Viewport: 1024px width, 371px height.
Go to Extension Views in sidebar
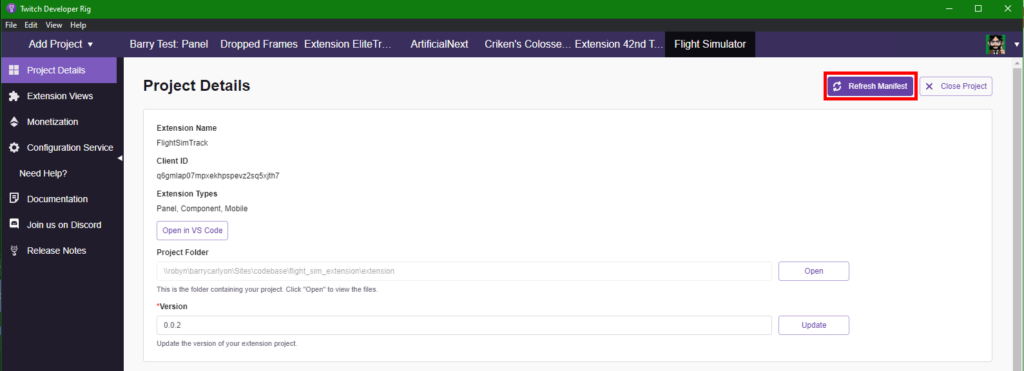[59, 96]
